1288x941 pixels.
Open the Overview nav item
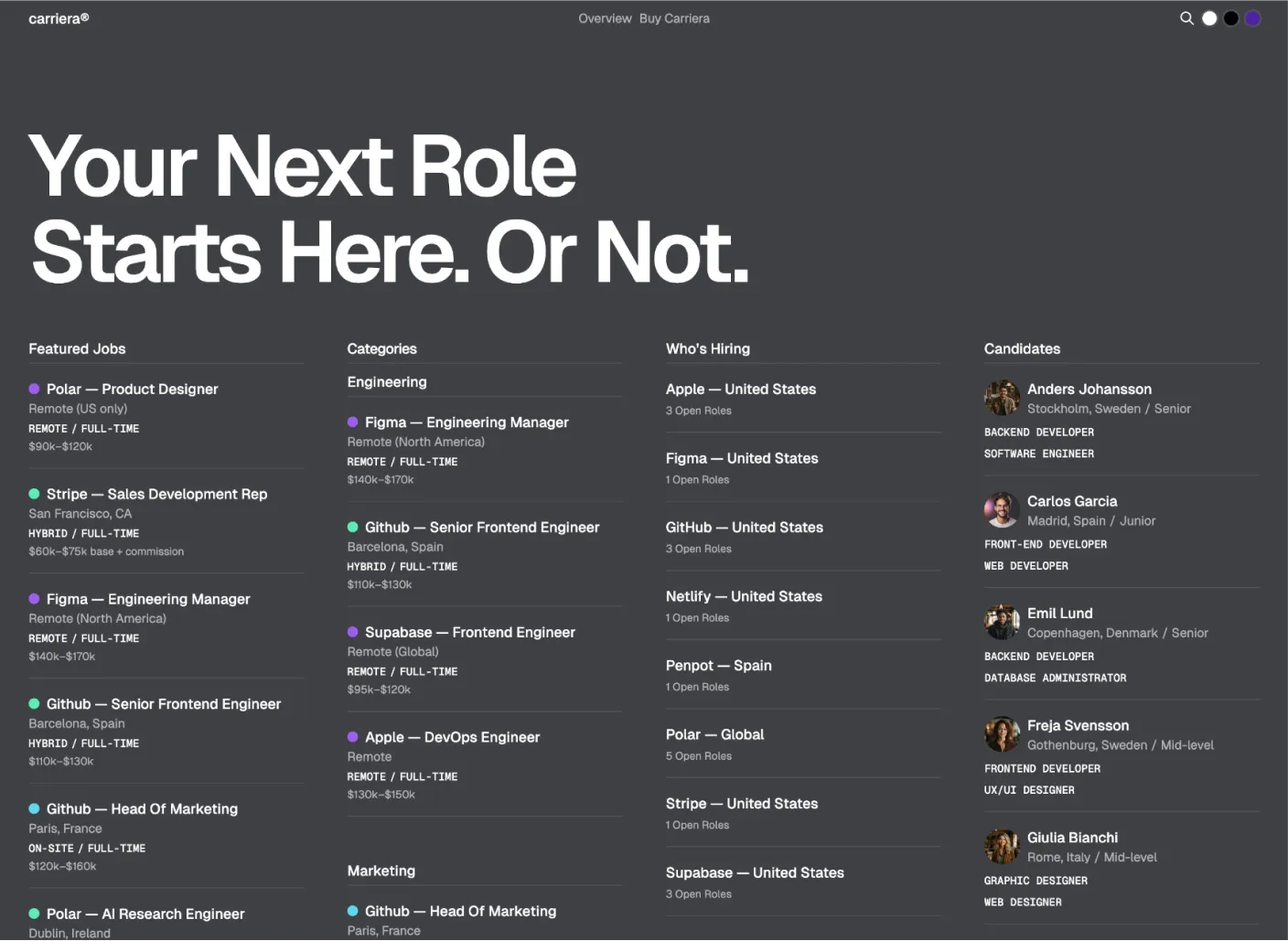pyautogui.click(x=605, y=18)
